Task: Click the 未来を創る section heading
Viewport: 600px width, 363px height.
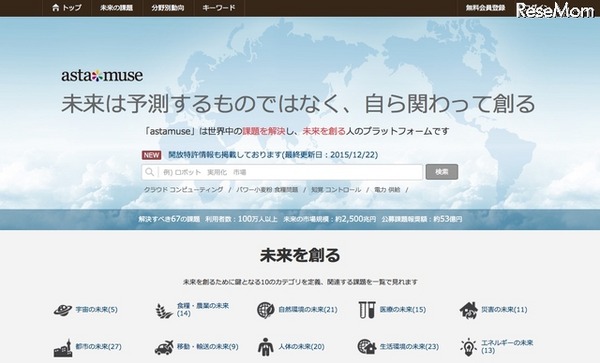Action: tap(300, 255)
